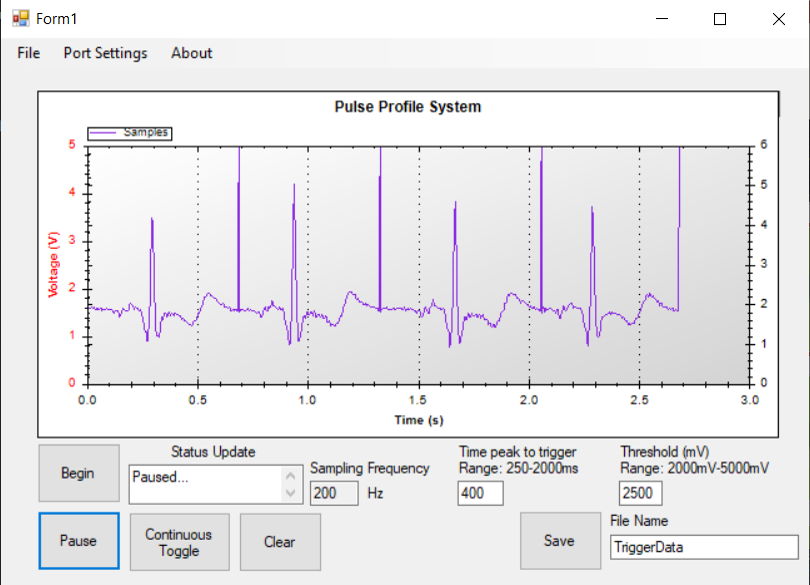Screen dimensions: 810x585
Task: Click the Pulse Profile System chart title
Action: tap(407, 107)
